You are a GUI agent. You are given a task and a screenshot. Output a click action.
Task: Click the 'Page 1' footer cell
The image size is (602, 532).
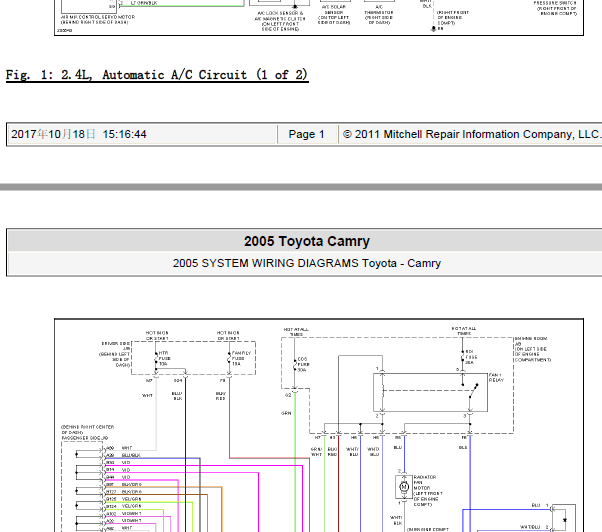306,134
